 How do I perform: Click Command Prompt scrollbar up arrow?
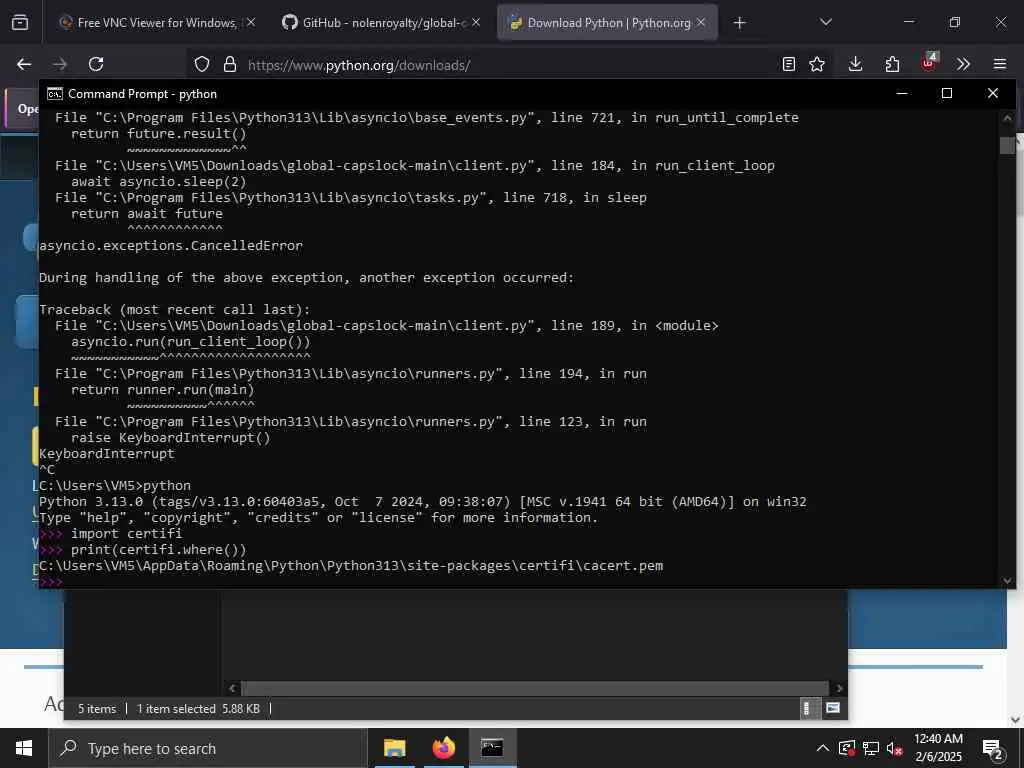[1007, 119]
